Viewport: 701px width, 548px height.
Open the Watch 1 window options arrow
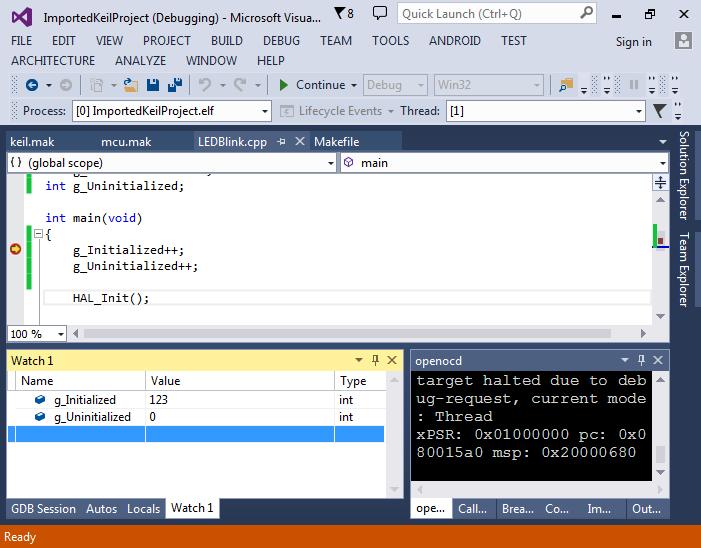[x=359, y=360]
